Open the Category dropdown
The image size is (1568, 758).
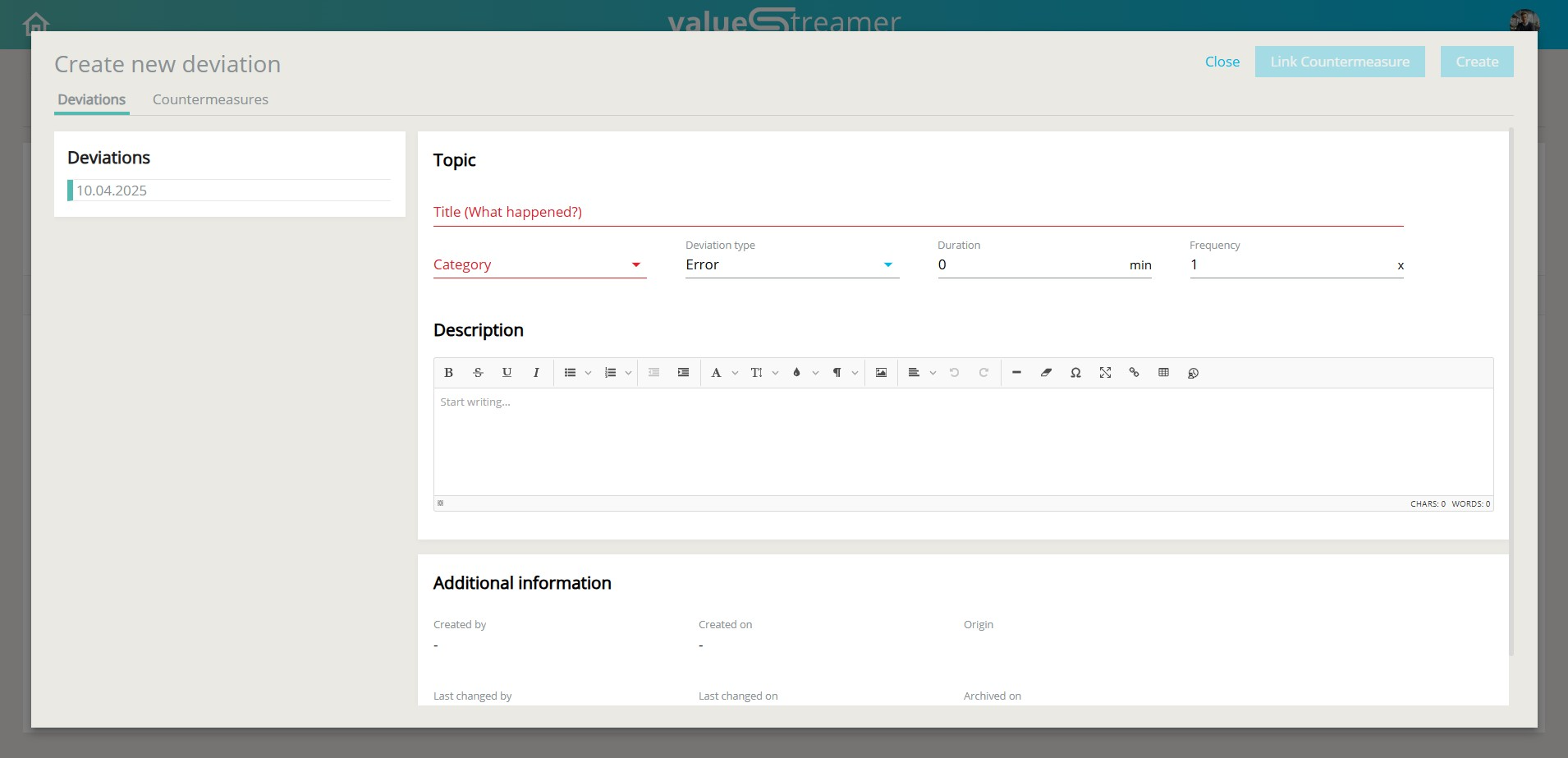pos(539,264)
